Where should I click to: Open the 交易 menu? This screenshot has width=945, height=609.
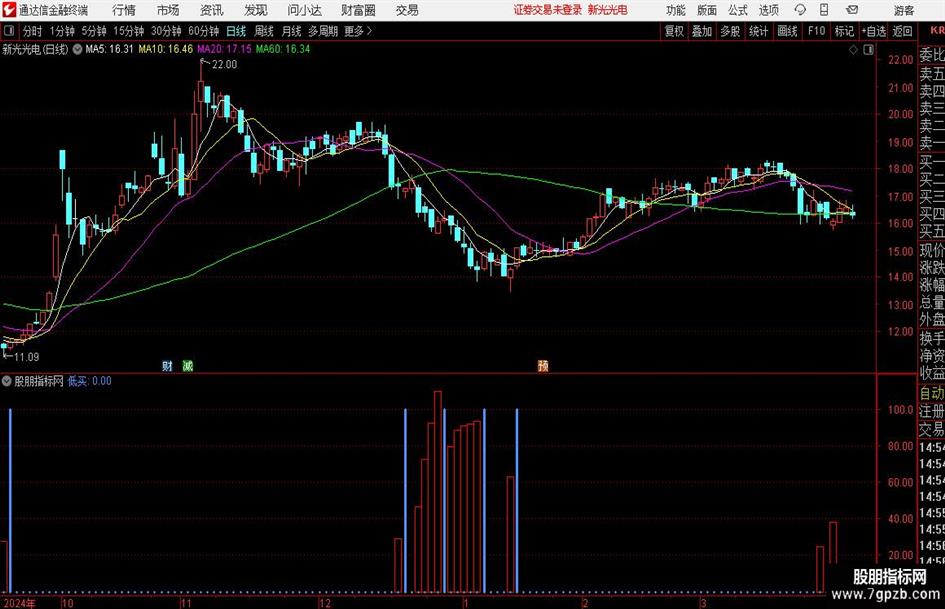coord(407,10)
